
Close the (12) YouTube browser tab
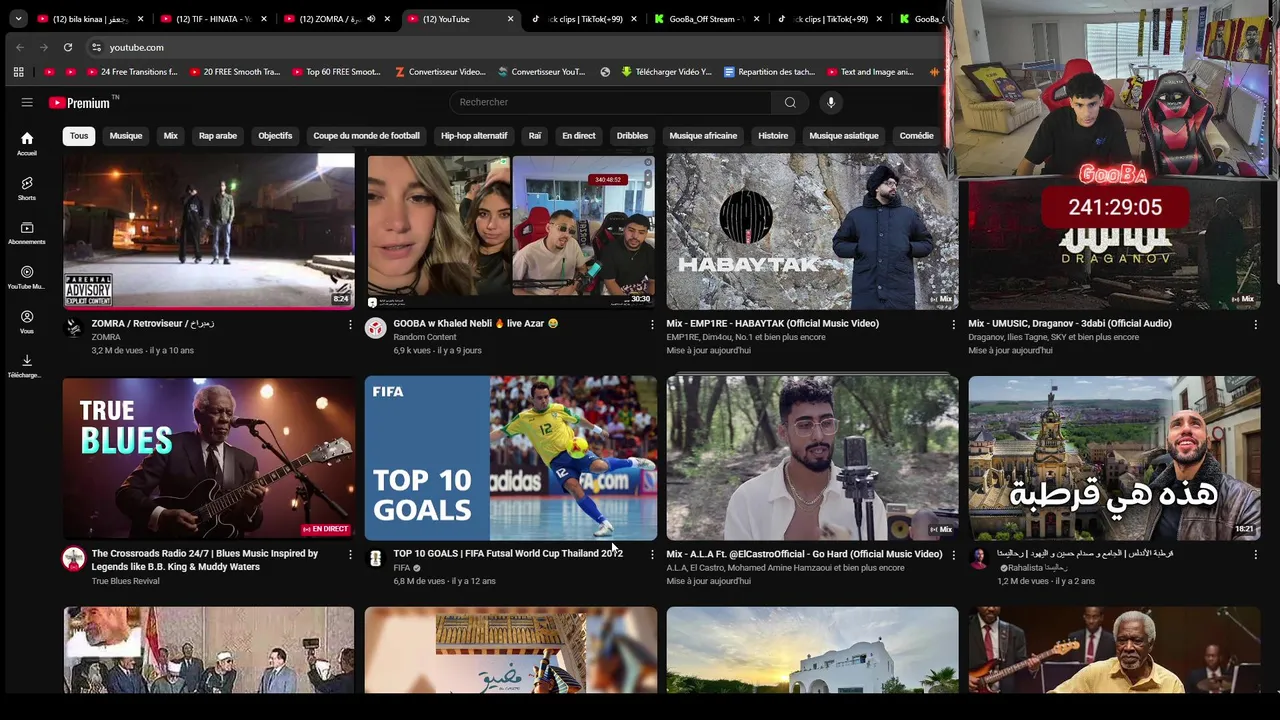[x=511, y=19]
